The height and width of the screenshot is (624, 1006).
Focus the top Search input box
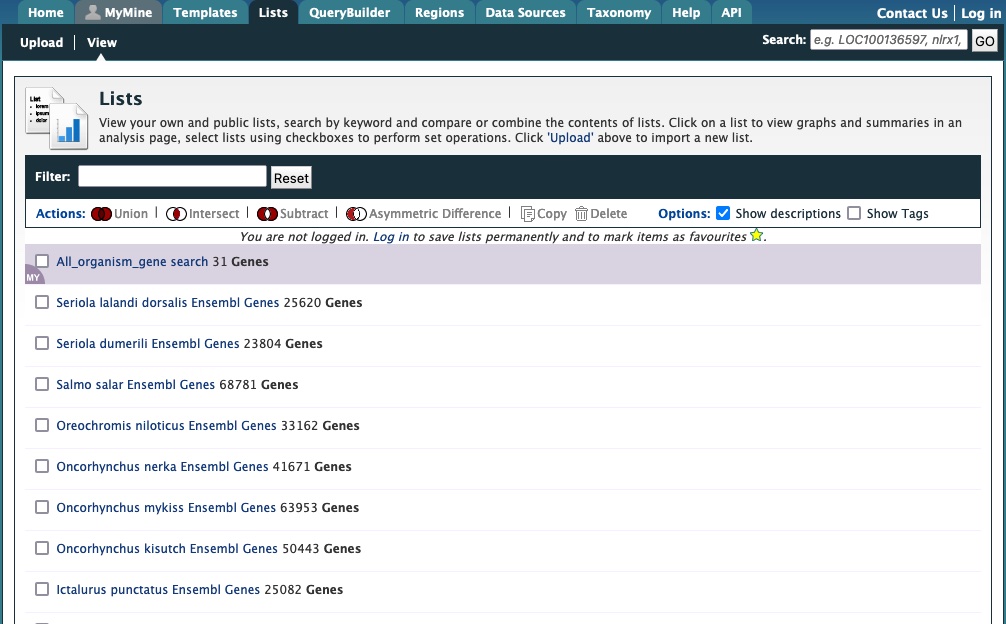[889, 40]
